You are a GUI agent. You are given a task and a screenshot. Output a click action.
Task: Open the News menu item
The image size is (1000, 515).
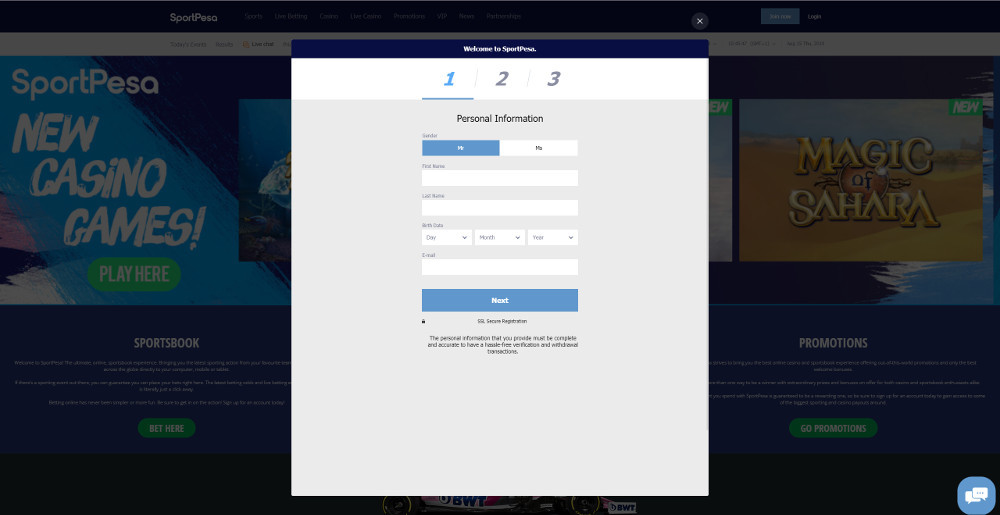(x=466, y=17)
